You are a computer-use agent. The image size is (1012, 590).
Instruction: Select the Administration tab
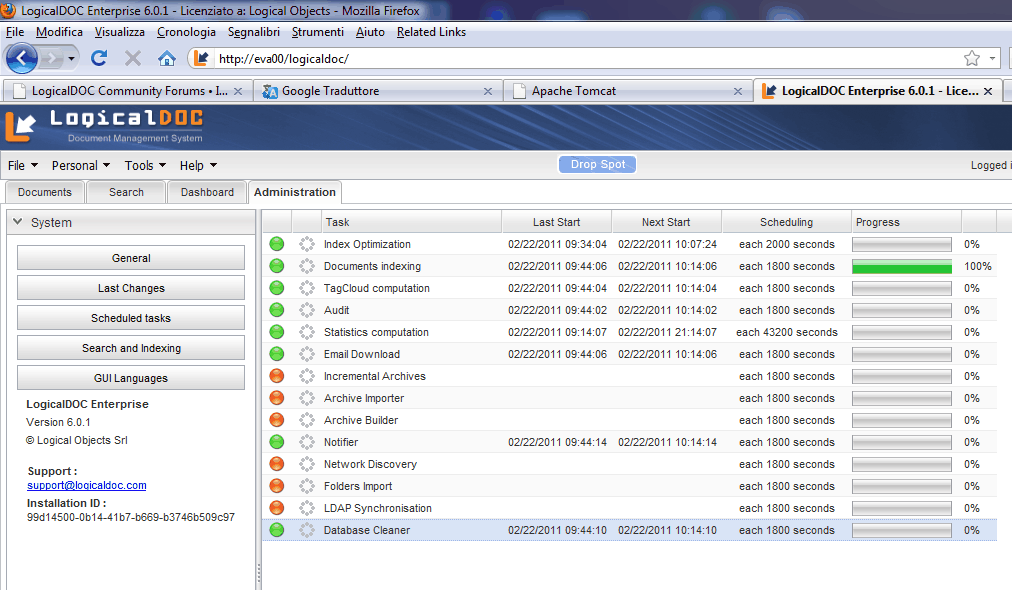tap(295, 192)
